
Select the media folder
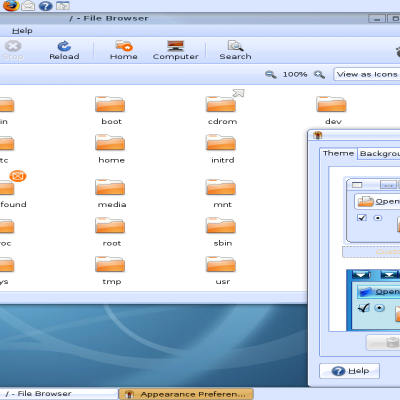[110, 187]
